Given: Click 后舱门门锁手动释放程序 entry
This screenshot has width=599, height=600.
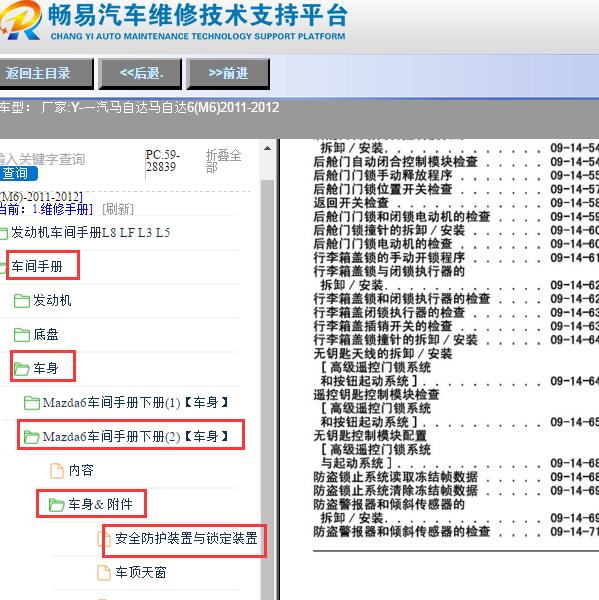Looking at the screenshot, I should pos(383,176).
